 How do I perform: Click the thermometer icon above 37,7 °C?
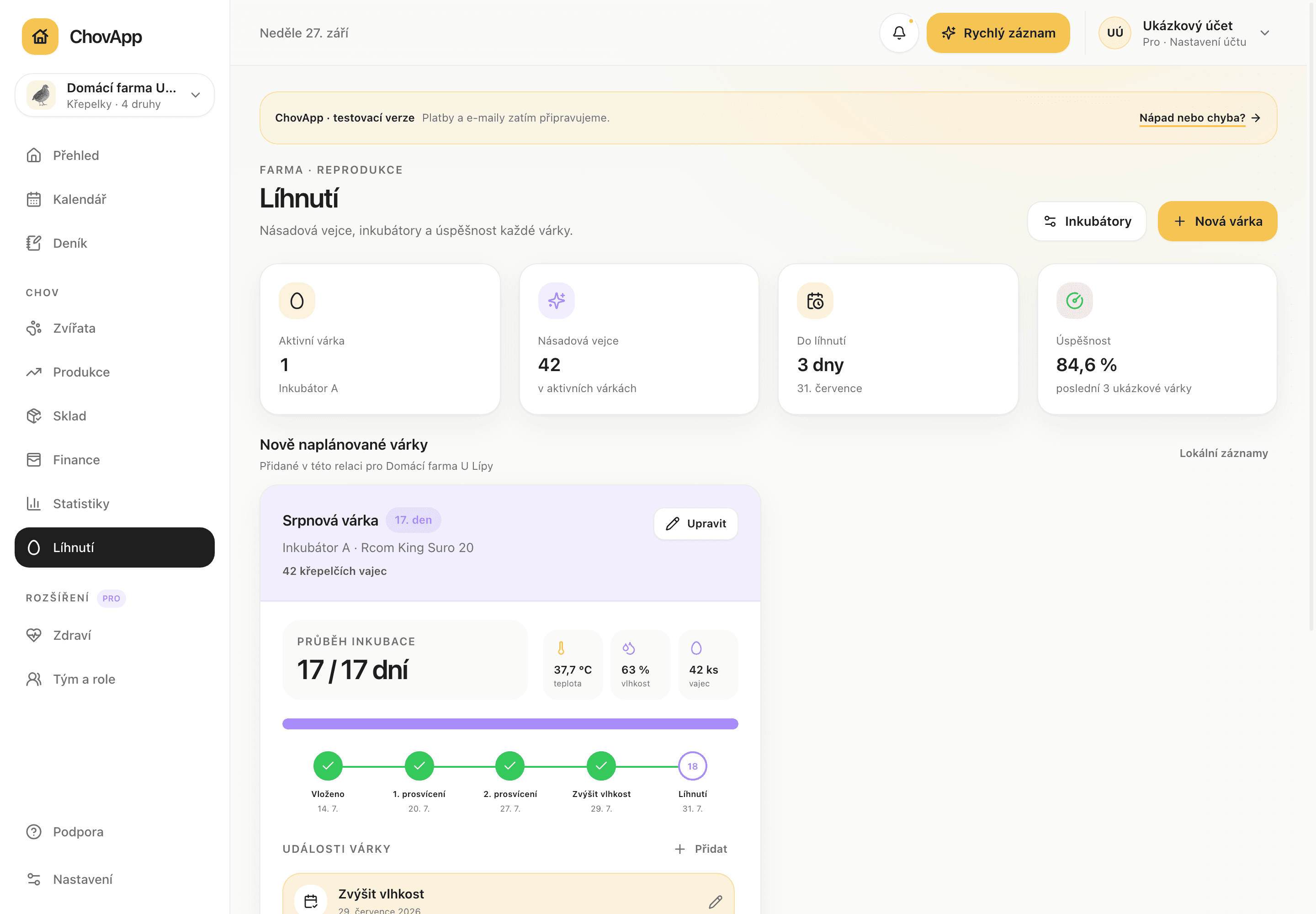(561, 648)
